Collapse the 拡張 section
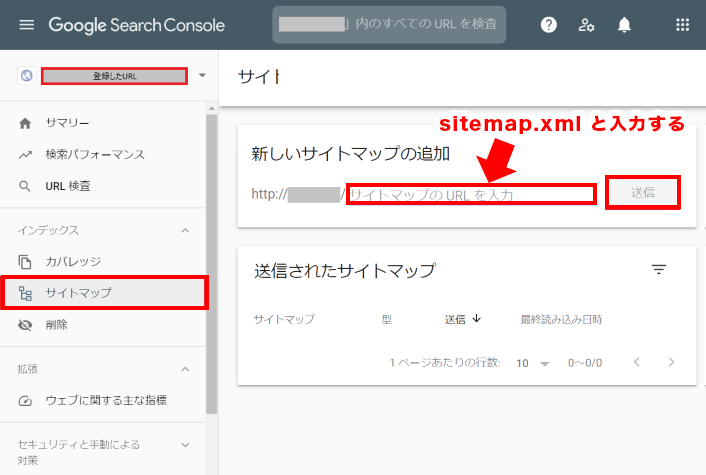 tap(185, 369)
